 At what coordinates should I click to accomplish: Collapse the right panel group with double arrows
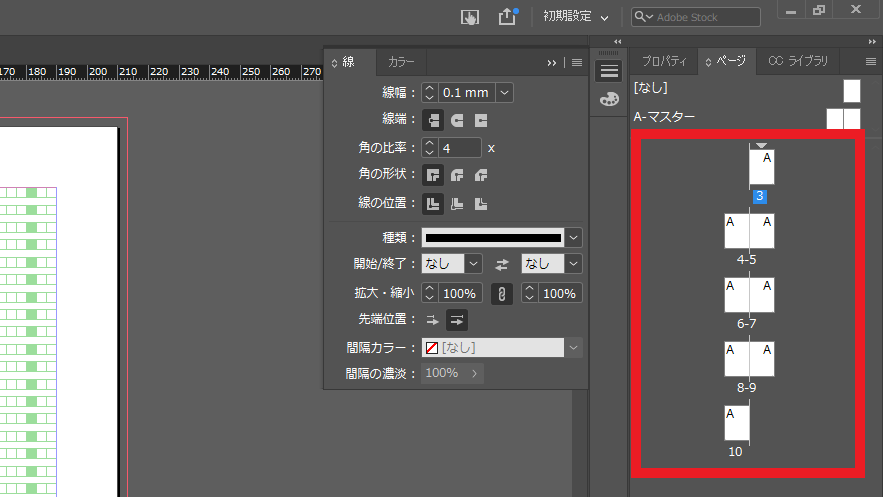[872, 42]
